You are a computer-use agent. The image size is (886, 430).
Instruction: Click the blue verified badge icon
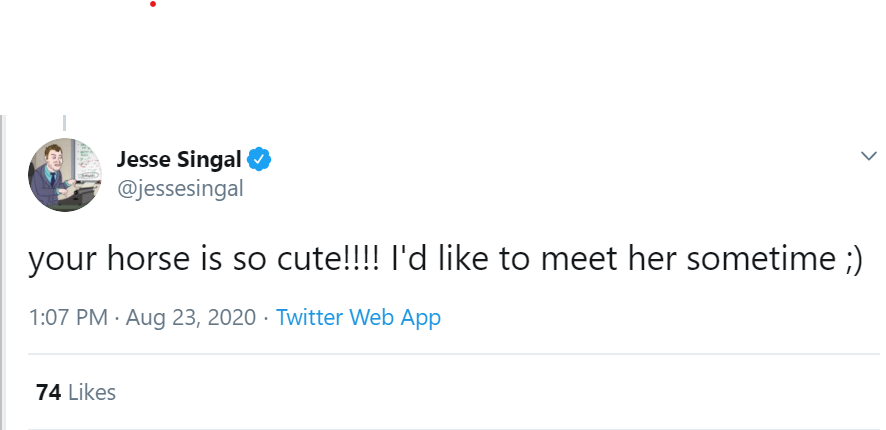pyautogui.click(x=260, y=158)
